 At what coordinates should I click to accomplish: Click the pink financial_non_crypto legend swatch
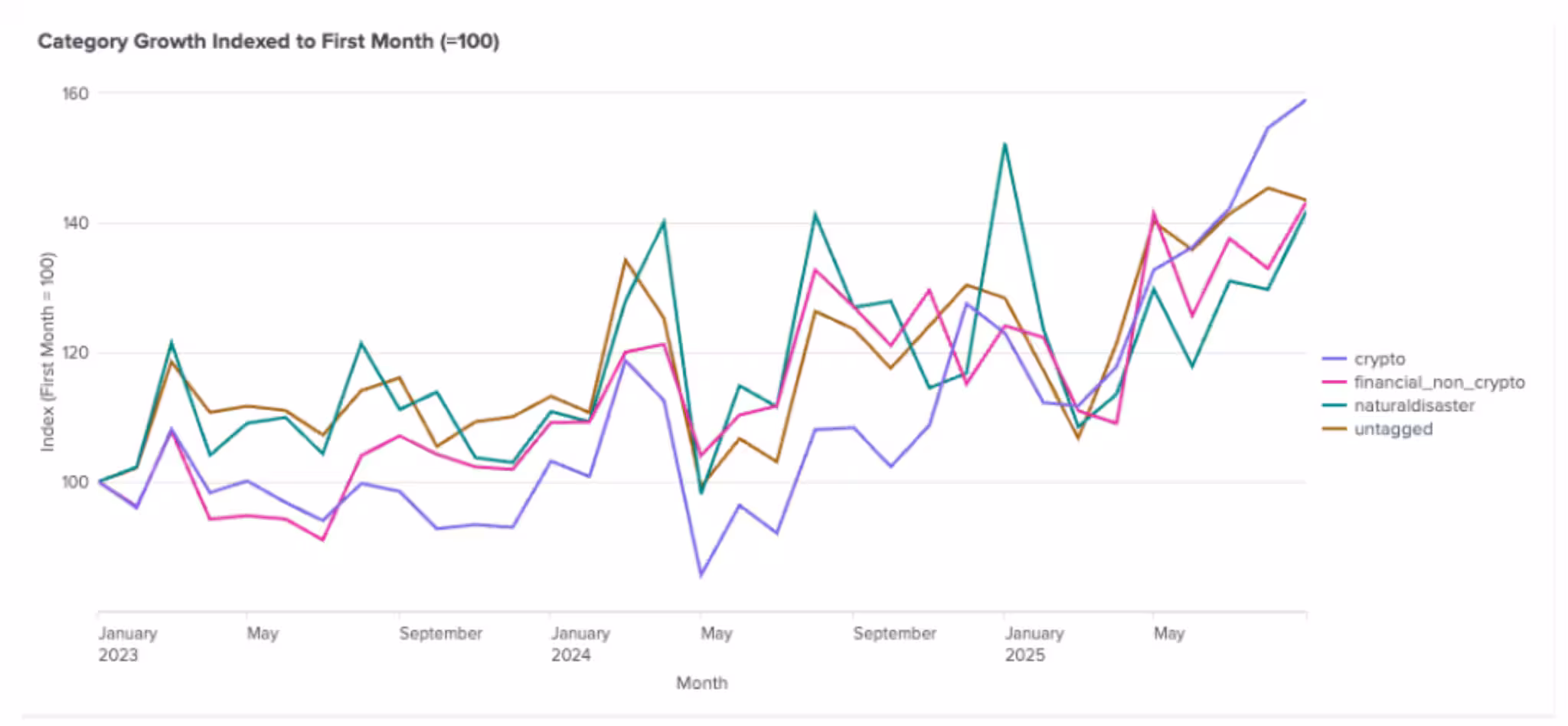coord(1334,382)
